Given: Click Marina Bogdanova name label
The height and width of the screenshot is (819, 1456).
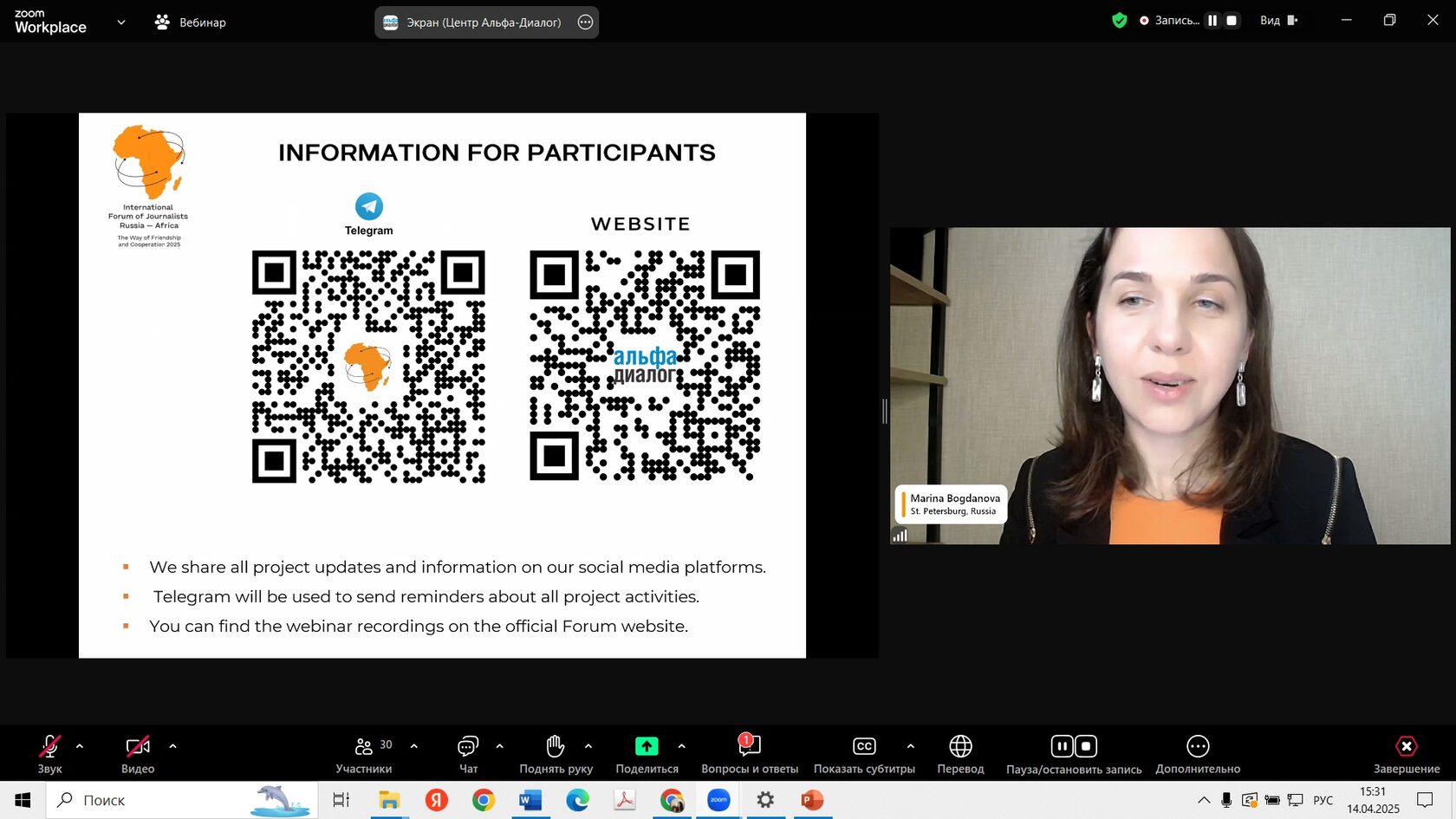Looking at the screenshot, I should pyautogui.click(x=955, y=498).
